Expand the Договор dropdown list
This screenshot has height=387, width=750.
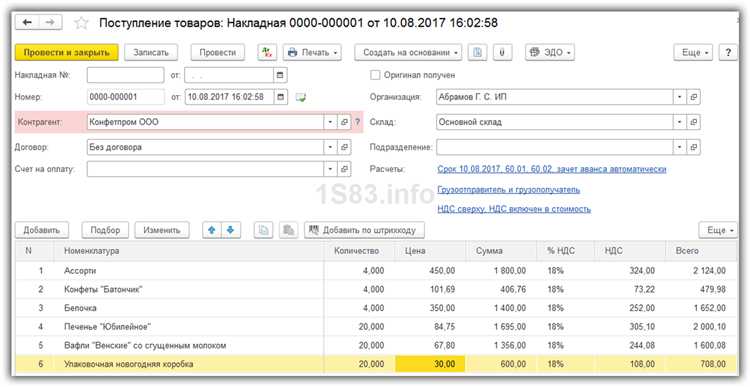pos(330,147)
